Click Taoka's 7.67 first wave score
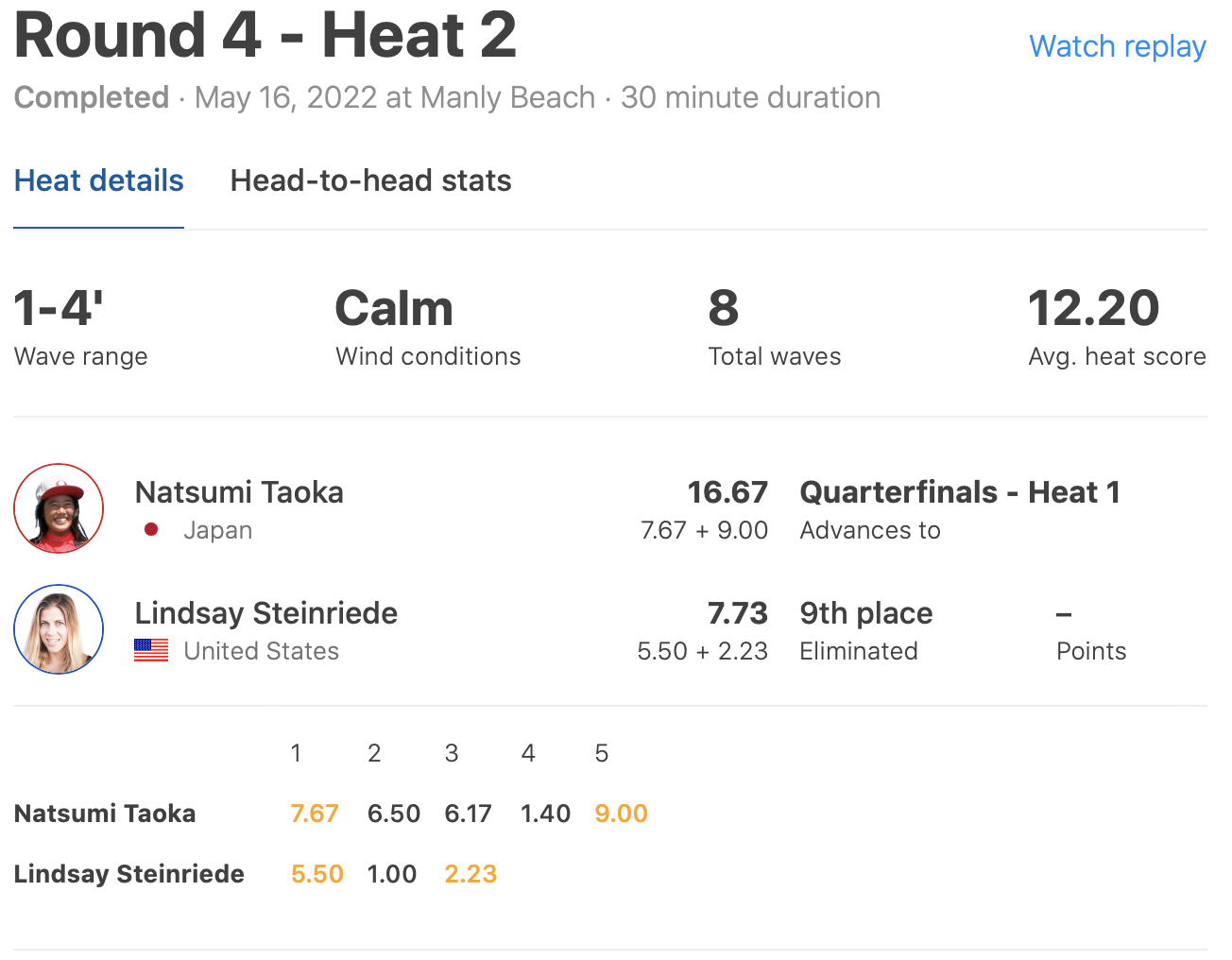This screenshot has width=1232, height=960. (x=315, y=814)
